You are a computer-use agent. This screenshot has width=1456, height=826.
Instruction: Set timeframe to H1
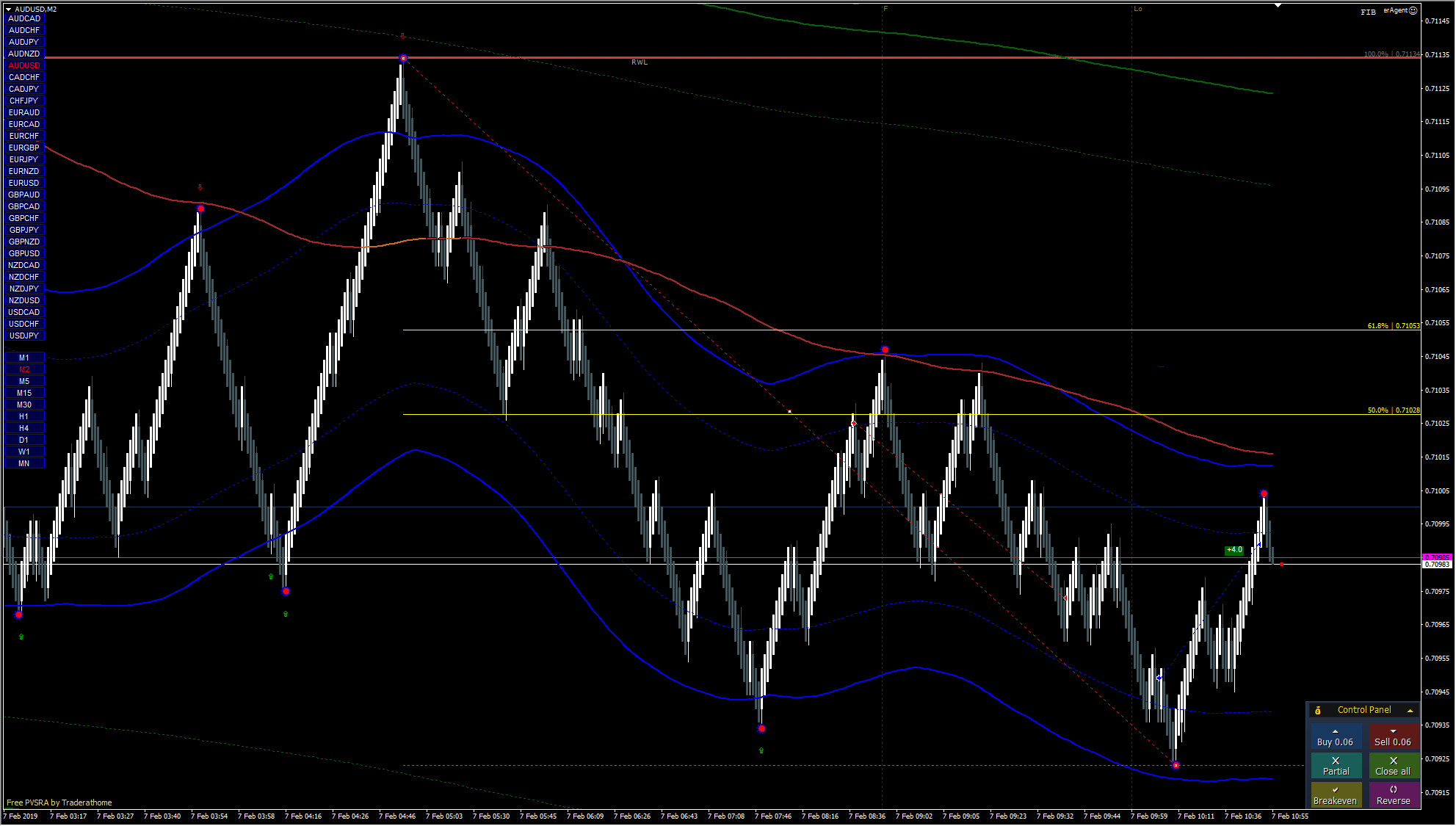(24, 416)
